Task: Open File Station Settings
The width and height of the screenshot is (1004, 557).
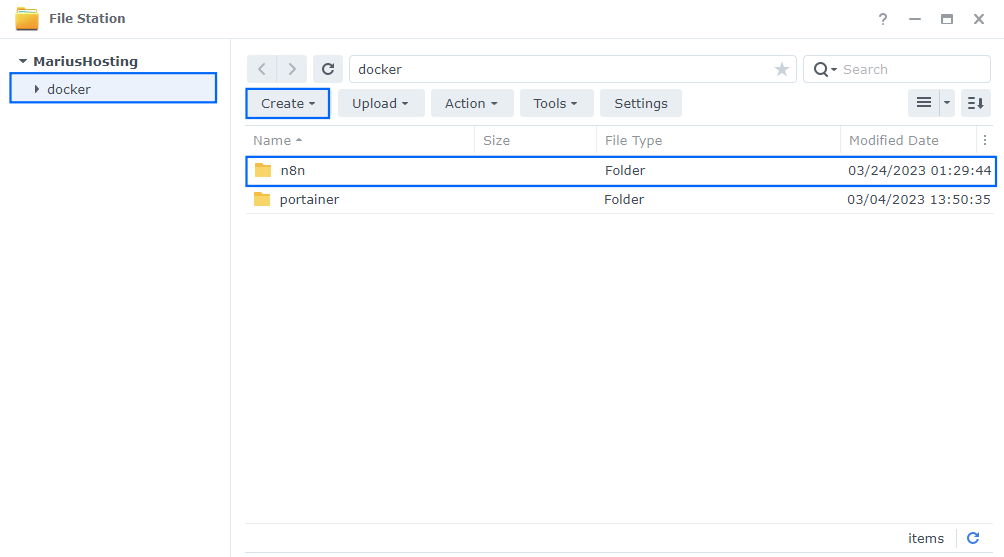Action: 641,104
